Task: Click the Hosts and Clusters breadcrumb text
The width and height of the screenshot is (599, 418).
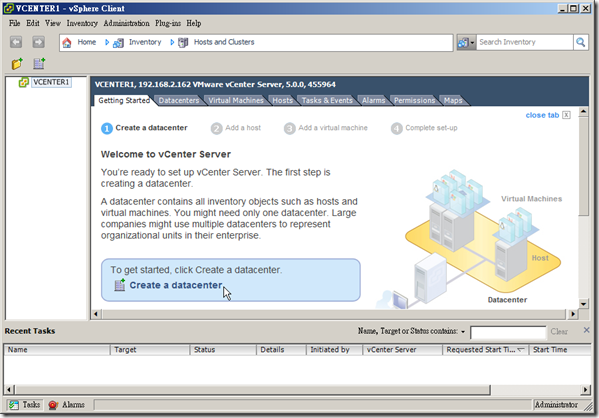Action: (x=224, y=42)
